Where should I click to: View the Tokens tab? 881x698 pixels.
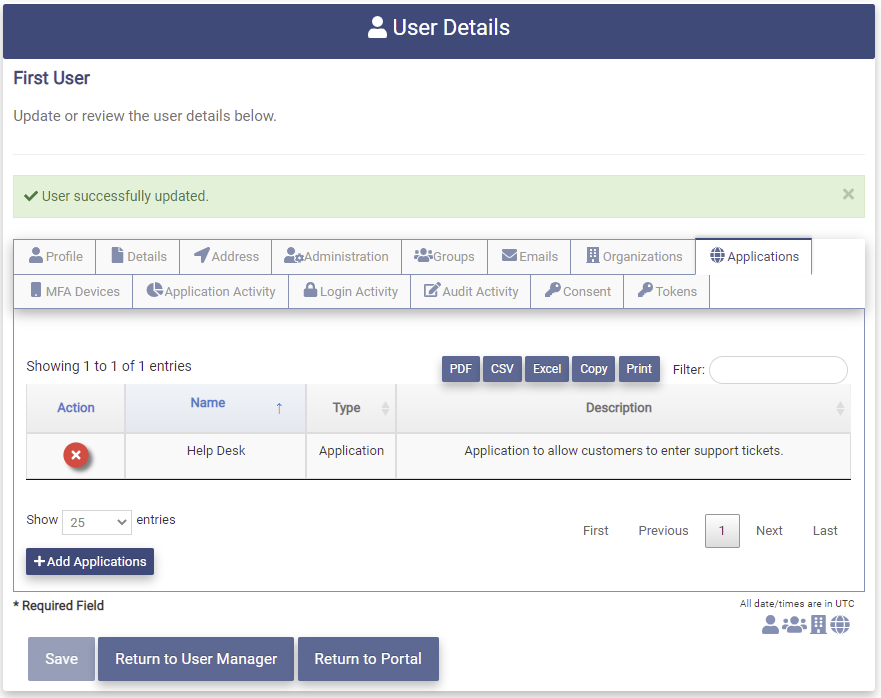click(x=666, y=291)
